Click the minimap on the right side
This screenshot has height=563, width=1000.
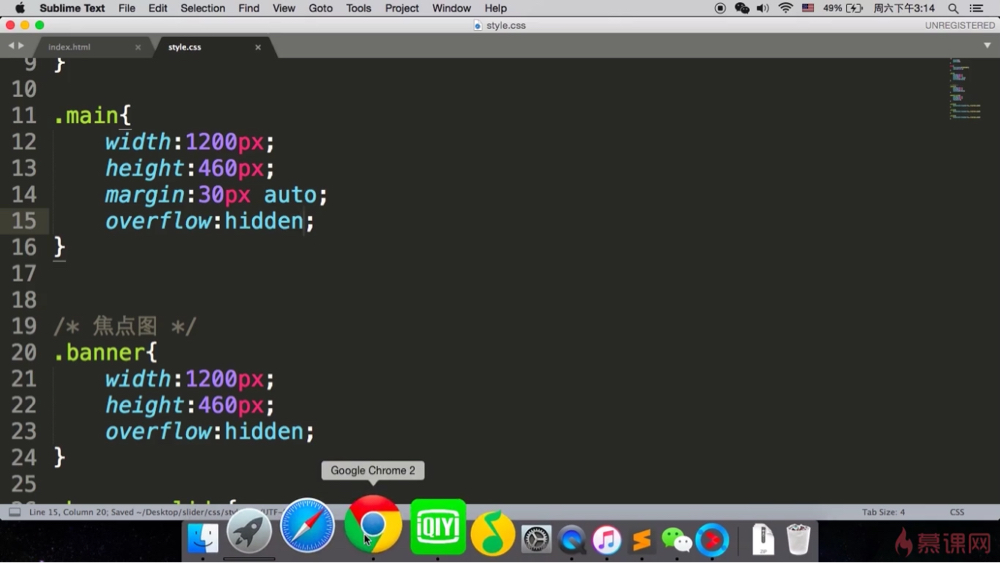(x=964, y=89)
